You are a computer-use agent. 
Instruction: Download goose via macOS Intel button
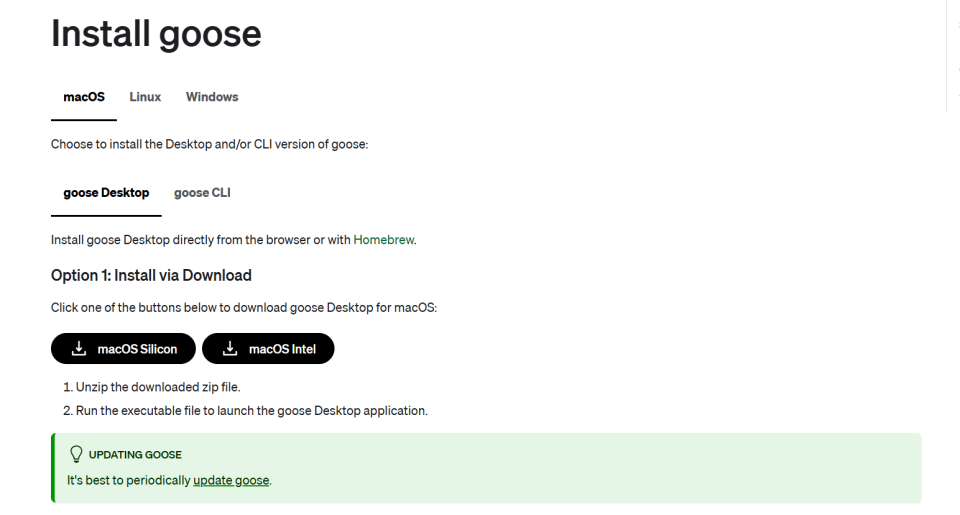[x=268, y=348]
